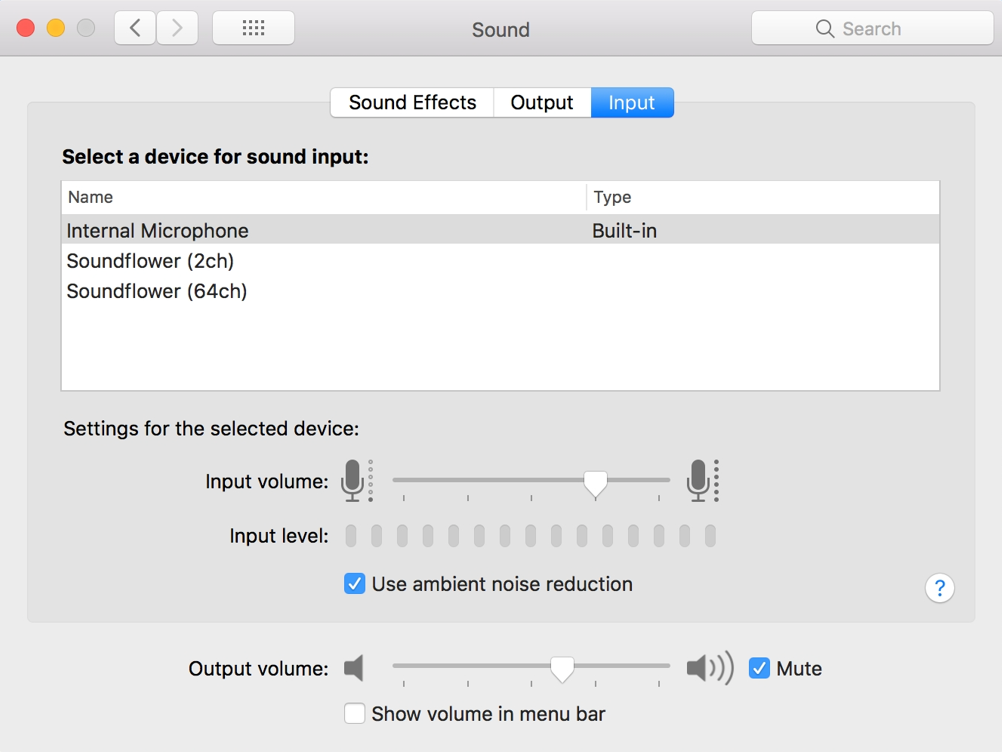
Task: Click the loud speaker icon near Mute
Action: [709, 668]
